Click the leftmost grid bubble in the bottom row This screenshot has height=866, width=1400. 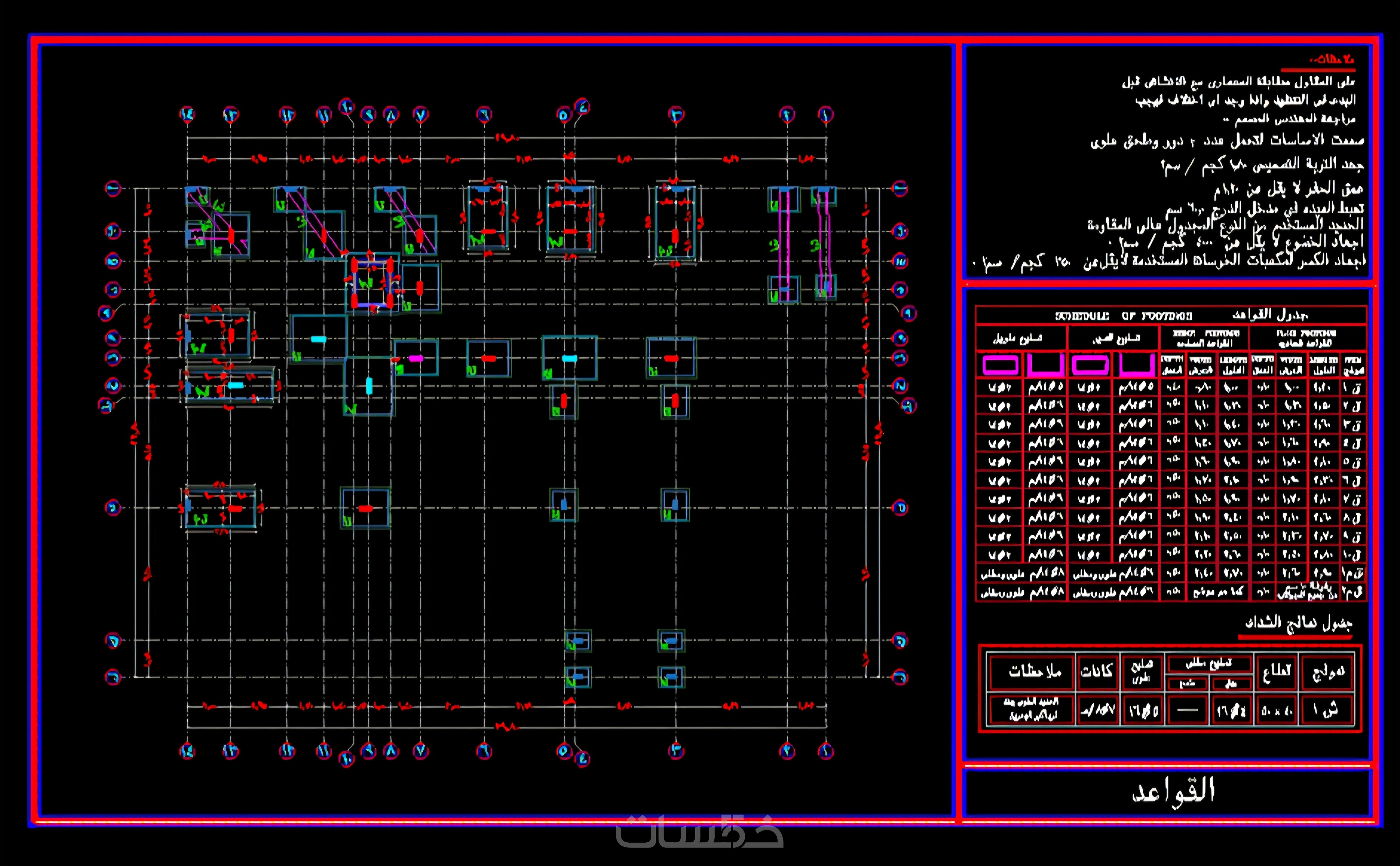[187, 751]
